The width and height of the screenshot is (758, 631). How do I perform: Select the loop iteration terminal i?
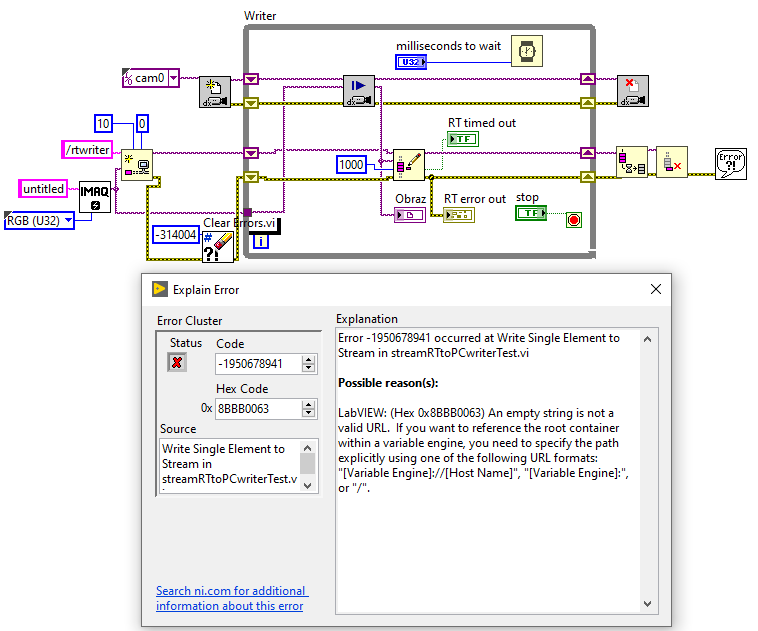click(x=261, y=241)
